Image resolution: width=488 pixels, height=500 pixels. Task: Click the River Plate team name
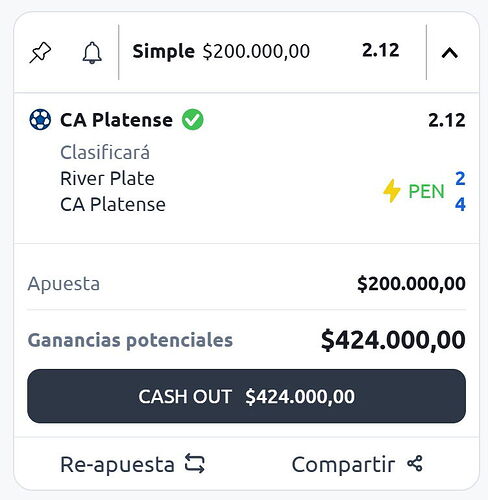[107, 179]
